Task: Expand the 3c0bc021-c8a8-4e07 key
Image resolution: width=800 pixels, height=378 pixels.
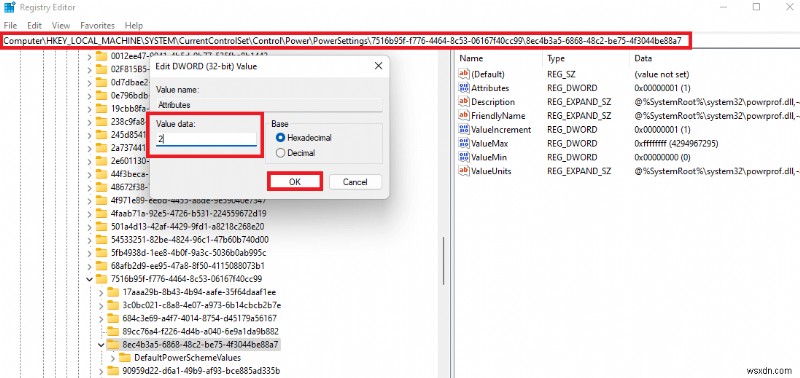Action: point(101,306)
